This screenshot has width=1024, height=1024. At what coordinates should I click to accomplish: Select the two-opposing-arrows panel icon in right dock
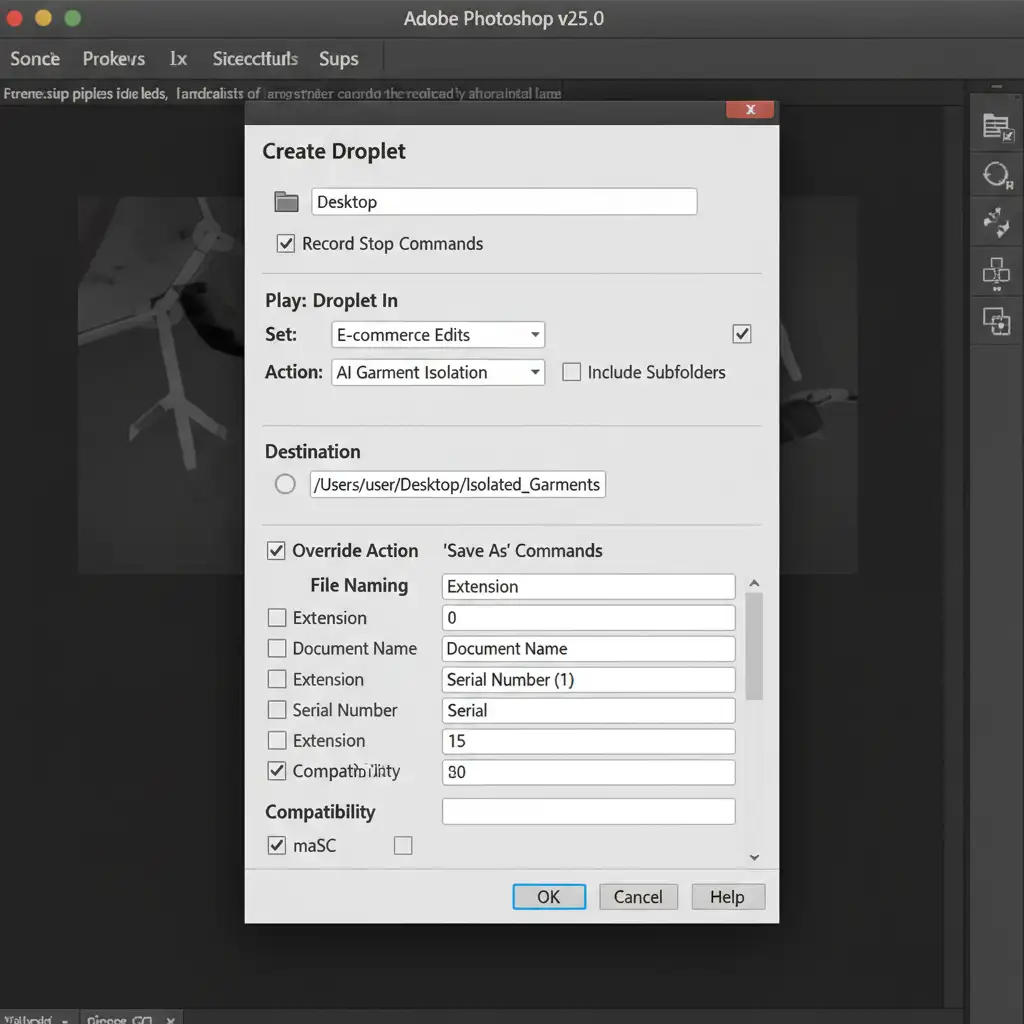click(997, 222)
